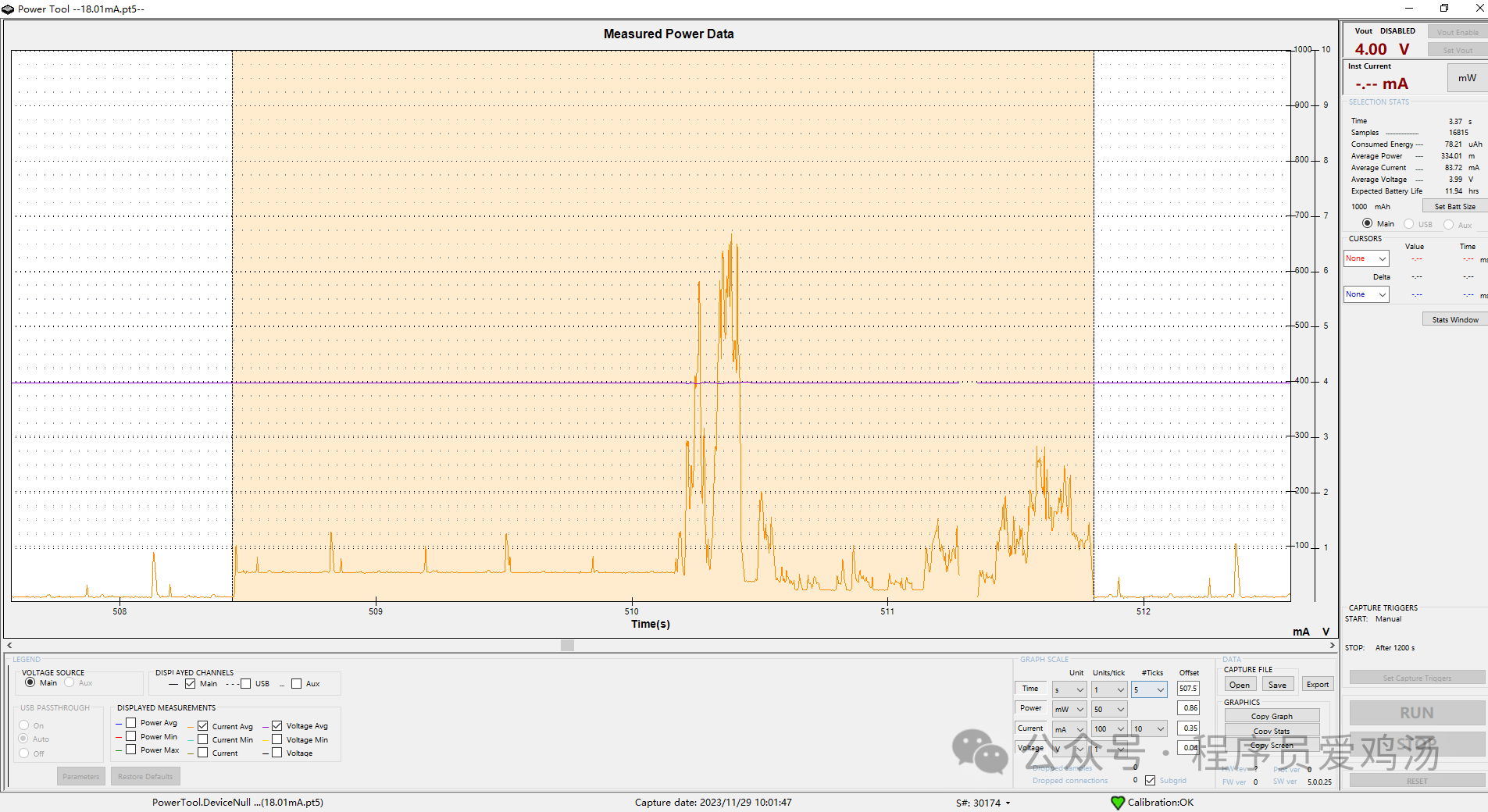Image resolution: width=1488 pixels, height=812 pixels.
Task: Check the Aux displayed channel box
Action: click(x=296, y=684)
